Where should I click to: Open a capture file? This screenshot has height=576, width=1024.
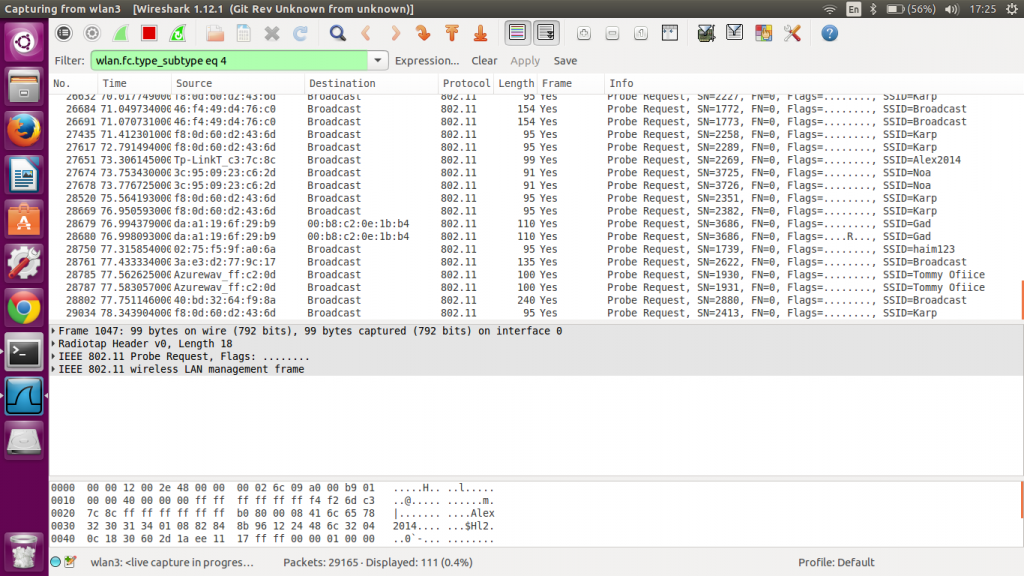pos(215,33)
